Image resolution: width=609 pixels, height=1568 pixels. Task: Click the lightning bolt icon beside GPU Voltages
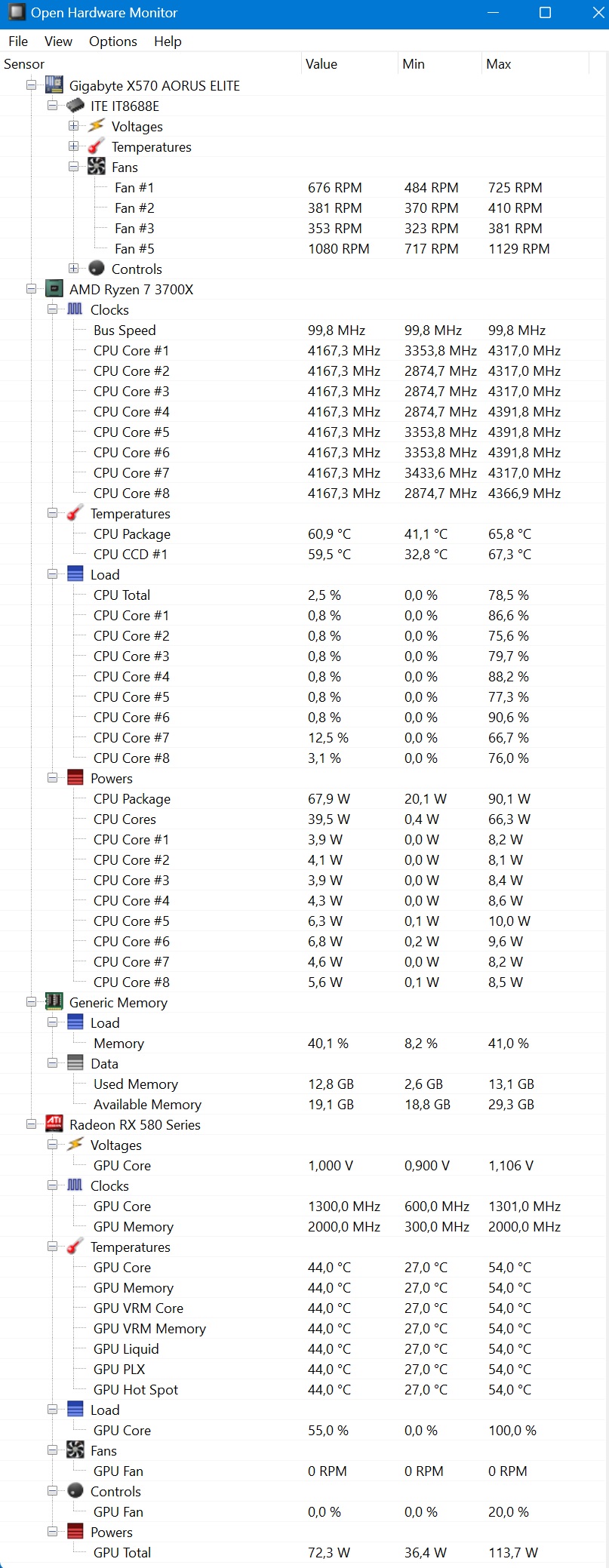pyautogui.click(x=75, y=1145)
